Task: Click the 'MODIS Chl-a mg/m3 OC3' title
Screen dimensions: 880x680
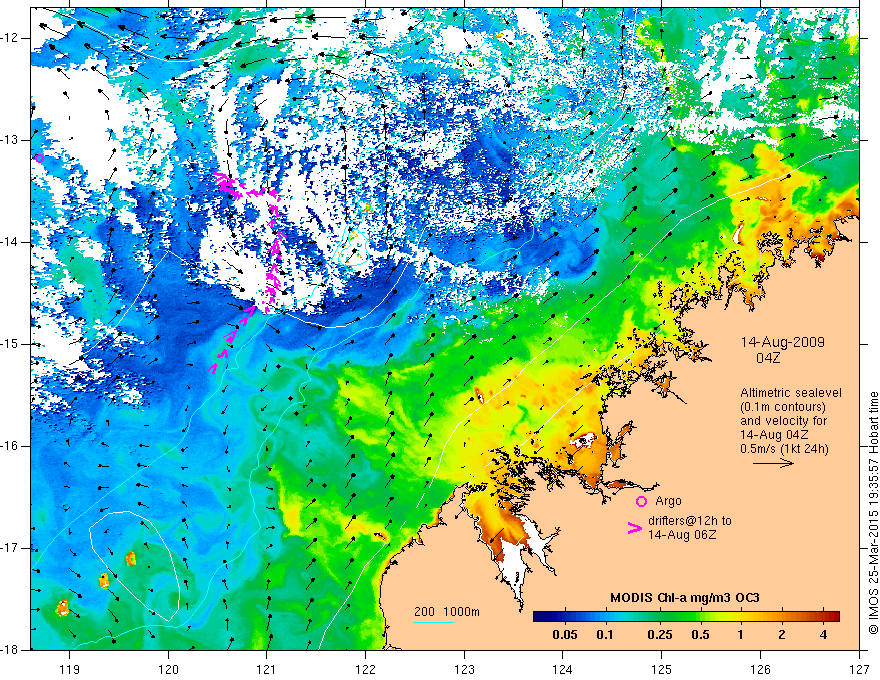Action: click(685, 598)
